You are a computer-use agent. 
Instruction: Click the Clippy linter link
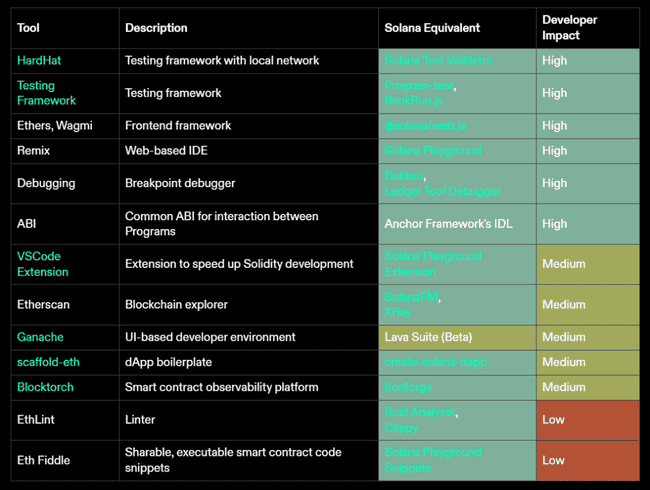coord(402,427)
